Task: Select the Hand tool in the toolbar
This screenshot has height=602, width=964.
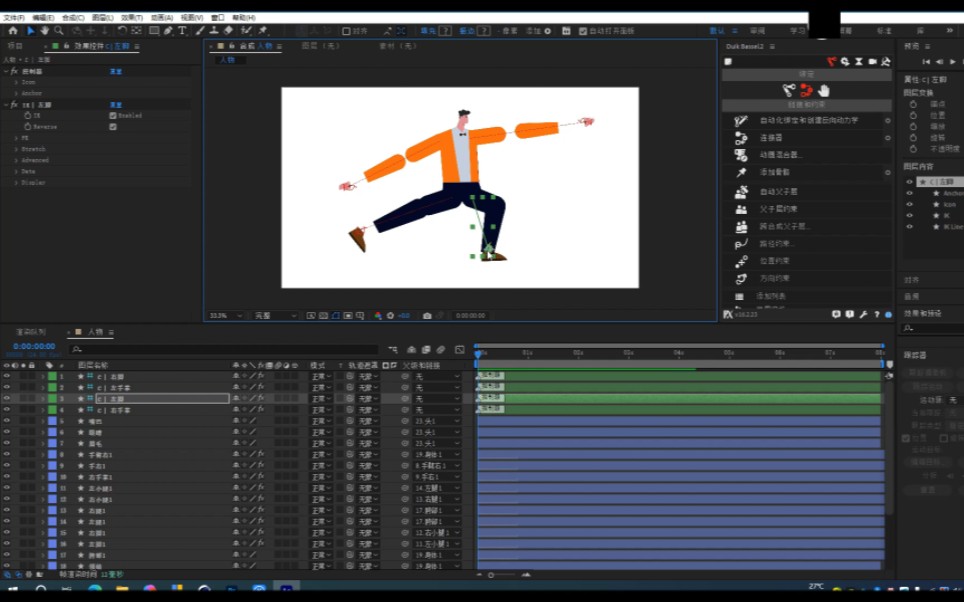Action: tap(45, 31)
